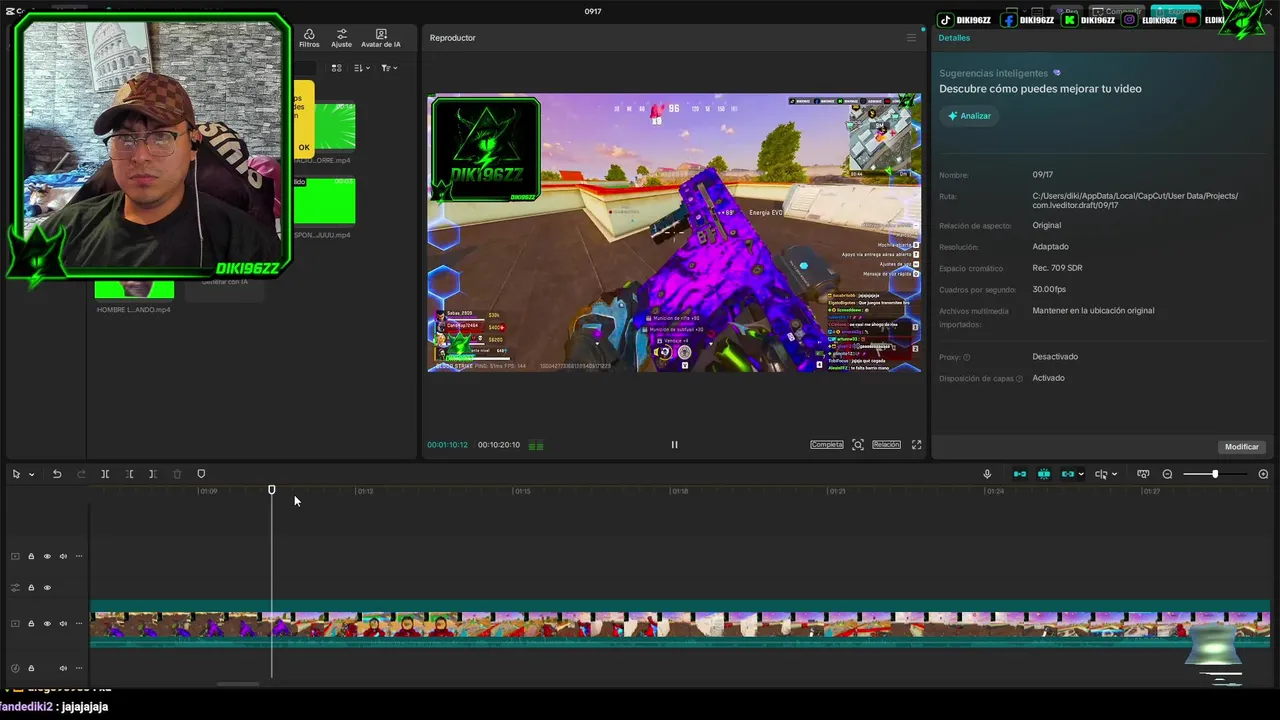This screenshot has width=1280, height=720.
Task: Select the HOMBRE L...ANDO.mp4 media clip
Action: 134,291
